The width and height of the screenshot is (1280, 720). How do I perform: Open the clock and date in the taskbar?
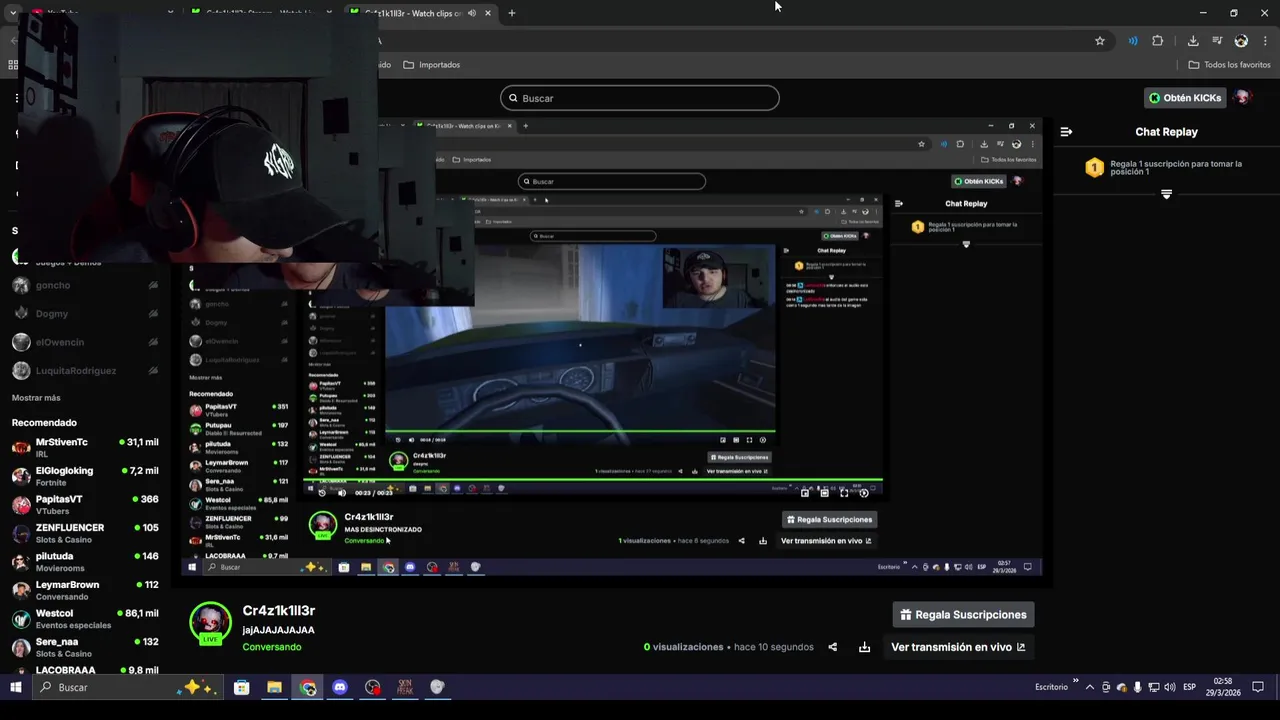coord(1222,687)
